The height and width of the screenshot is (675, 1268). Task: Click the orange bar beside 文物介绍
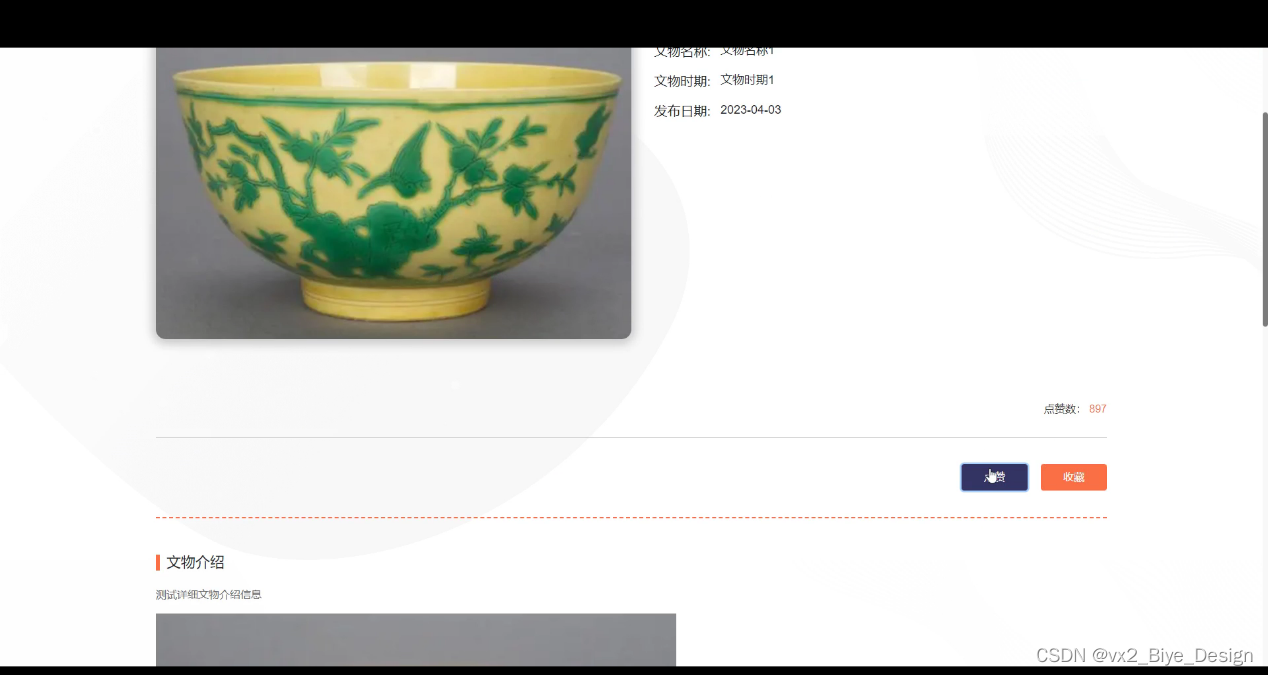(x=158, y=562)
